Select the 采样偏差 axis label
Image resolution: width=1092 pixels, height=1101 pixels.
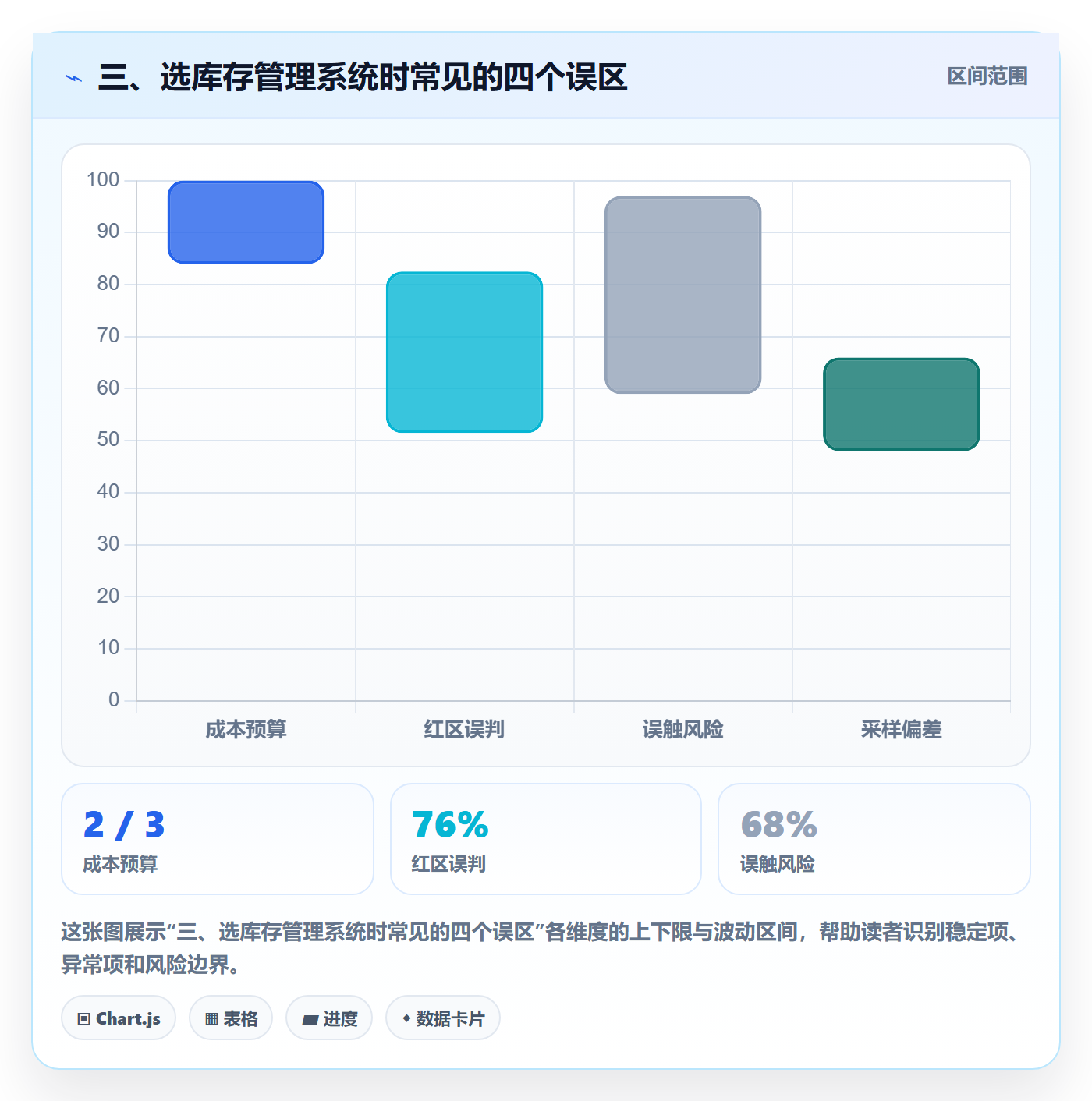[x=901, y=730]
